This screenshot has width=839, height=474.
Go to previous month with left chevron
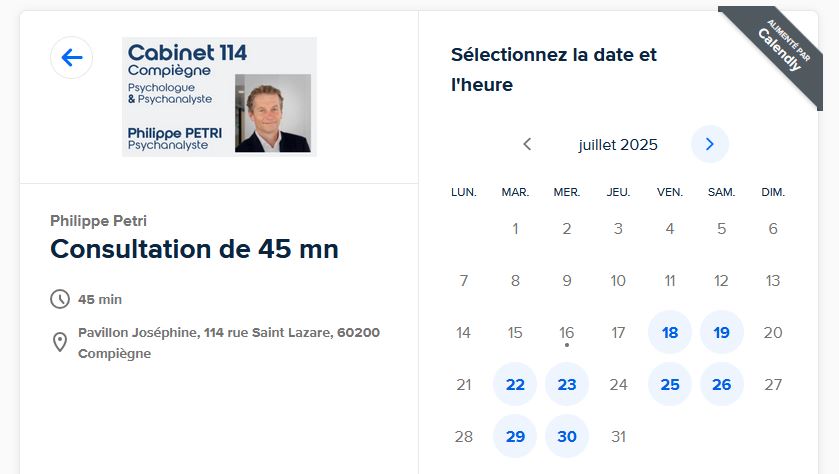(x=527, y=144)
